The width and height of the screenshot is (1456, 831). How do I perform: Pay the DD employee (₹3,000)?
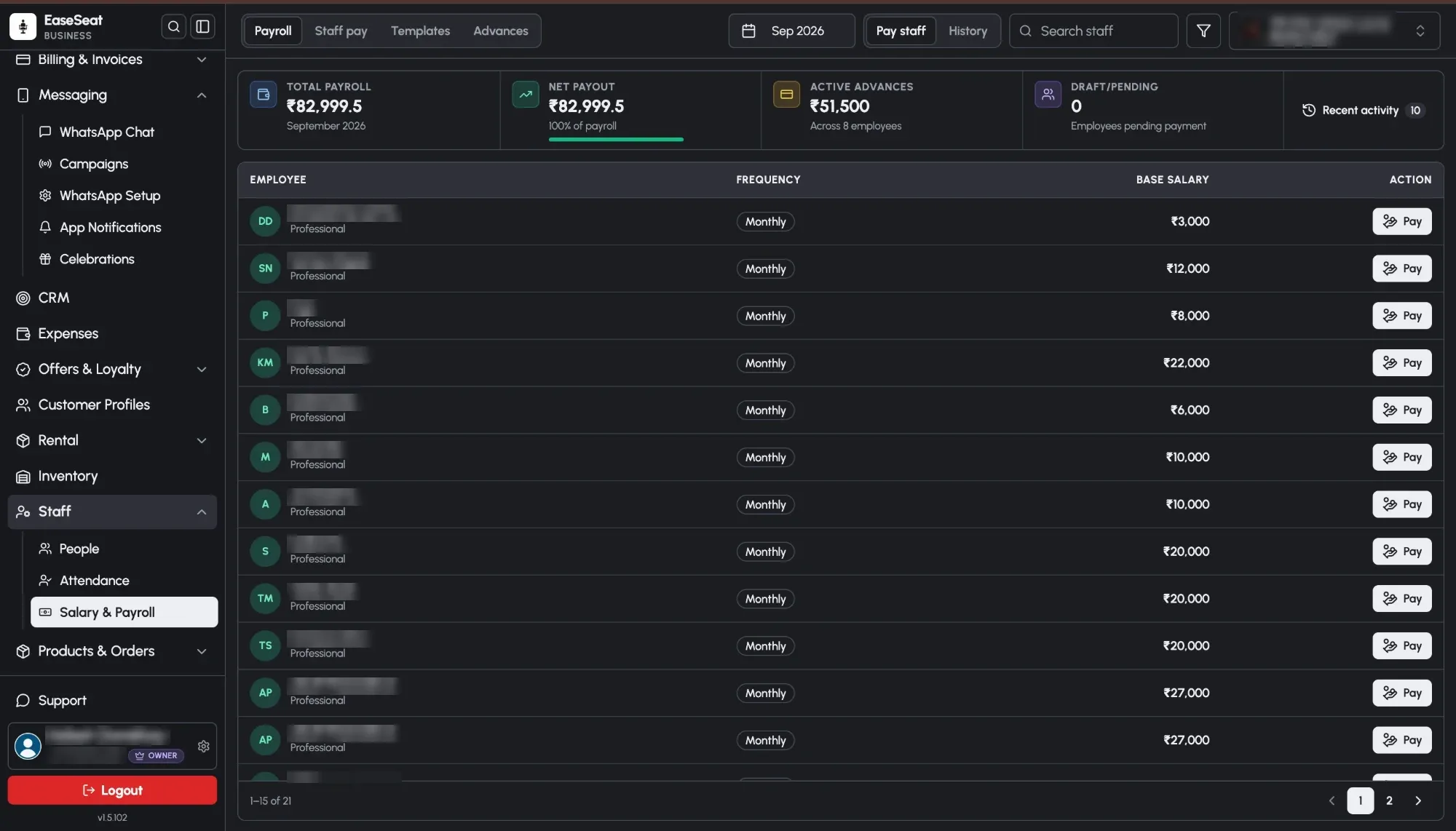tap(1402, 221)
